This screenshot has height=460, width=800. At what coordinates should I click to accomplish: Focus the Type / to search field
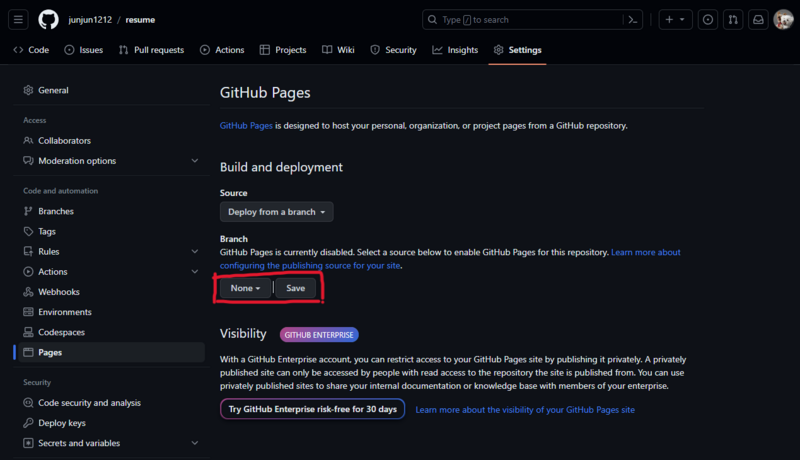(x=532, y=20)
